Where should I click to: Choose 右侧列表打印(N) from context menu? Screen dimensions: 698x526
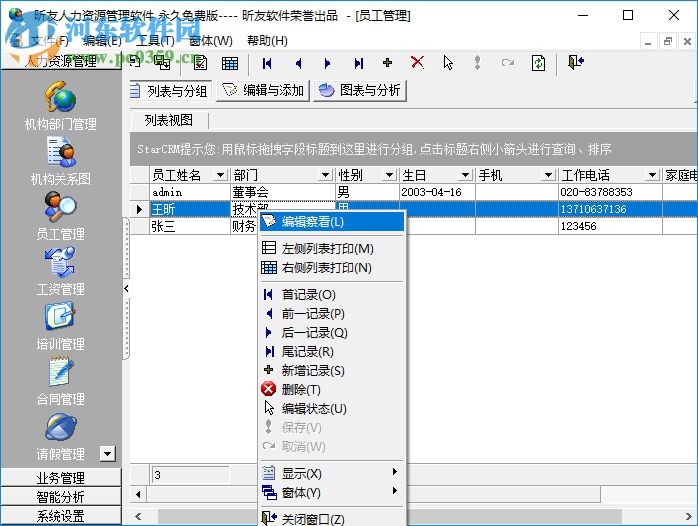[x=332, y=267]
